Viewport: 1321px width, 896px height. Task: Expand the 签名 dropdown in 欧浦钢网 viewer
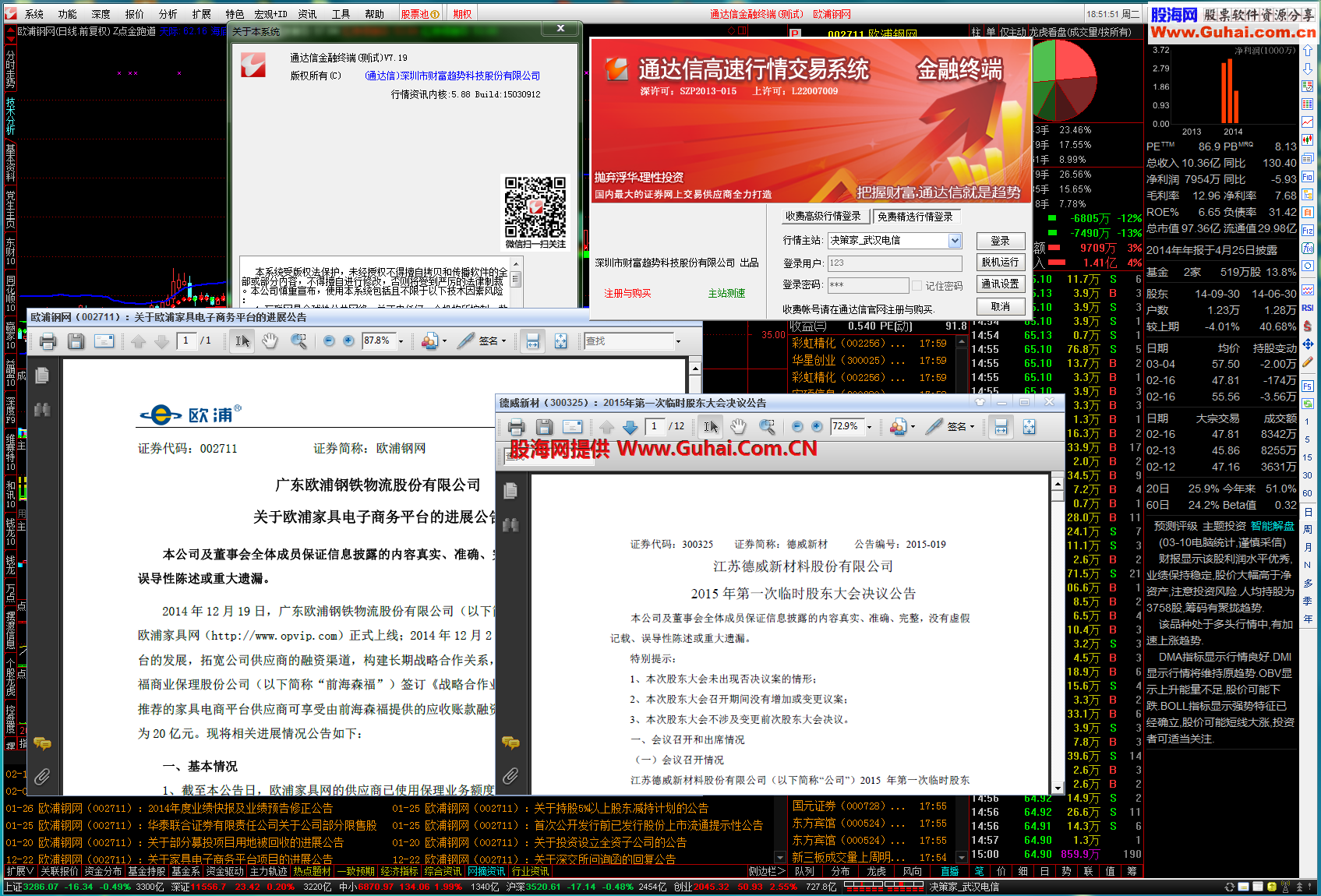click(504, 341)
